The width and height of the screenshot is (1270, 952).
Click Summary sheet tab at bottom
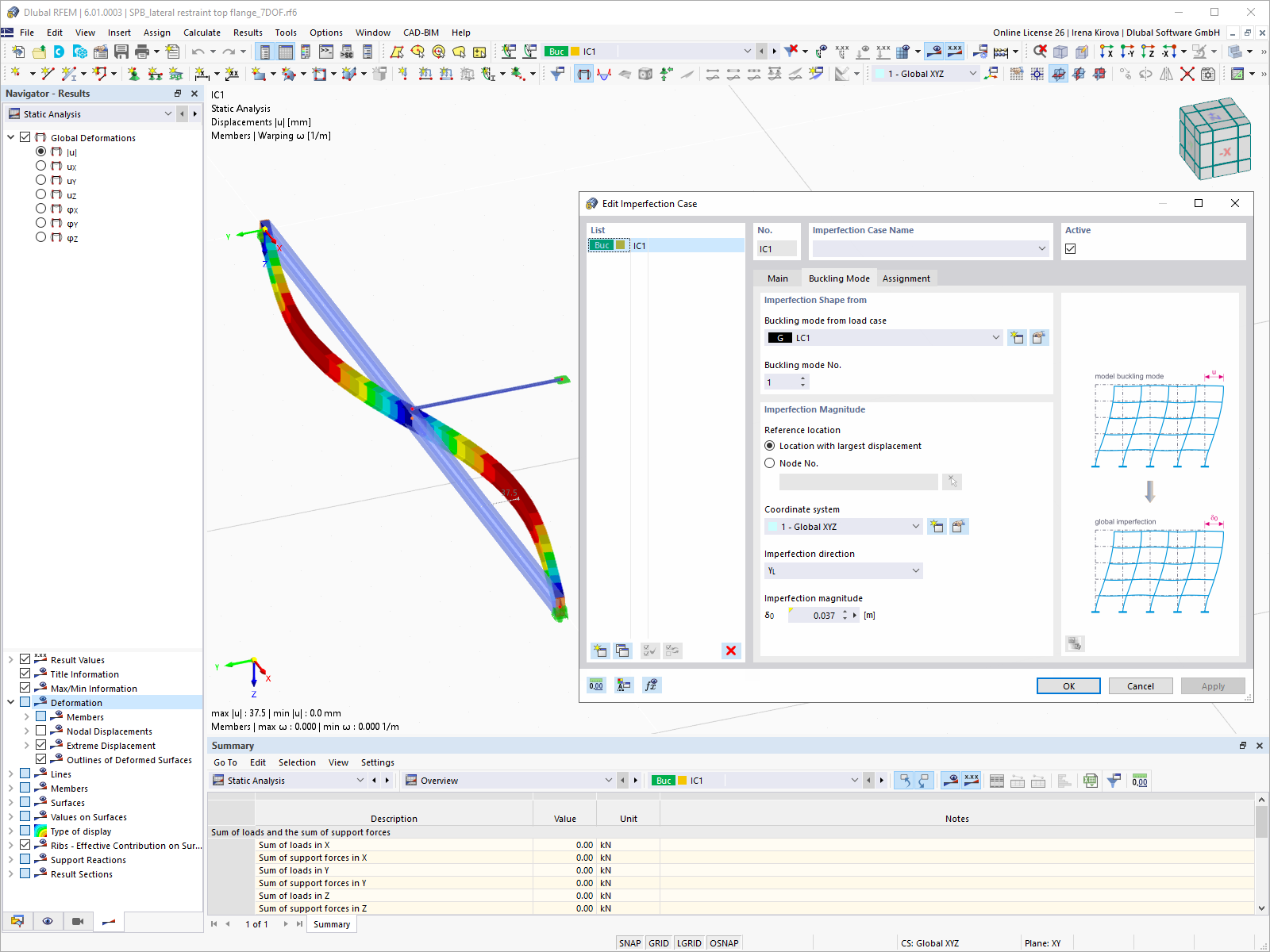[331, 924]
